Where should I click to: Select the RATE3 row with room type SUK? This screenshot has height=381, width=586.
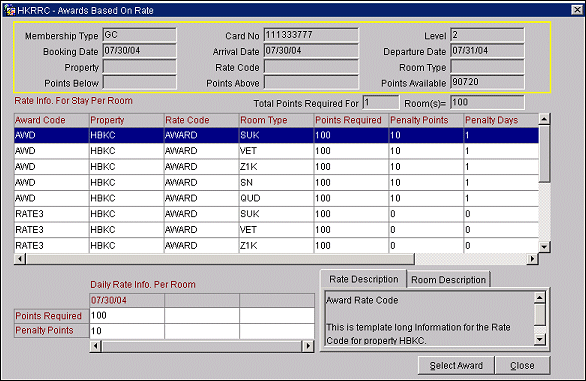tap(276, 214)
